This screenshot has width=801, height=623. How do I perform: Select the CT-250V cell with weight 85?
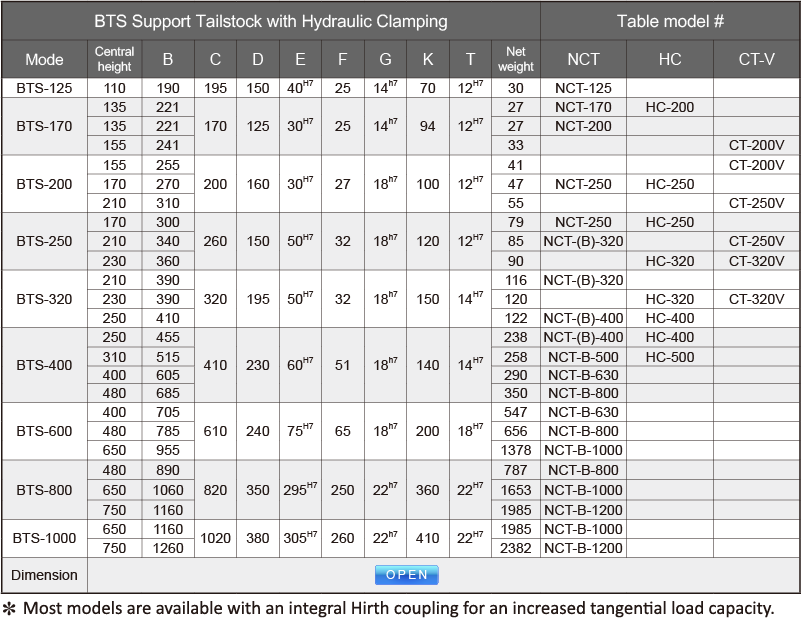tap(757, 241)
